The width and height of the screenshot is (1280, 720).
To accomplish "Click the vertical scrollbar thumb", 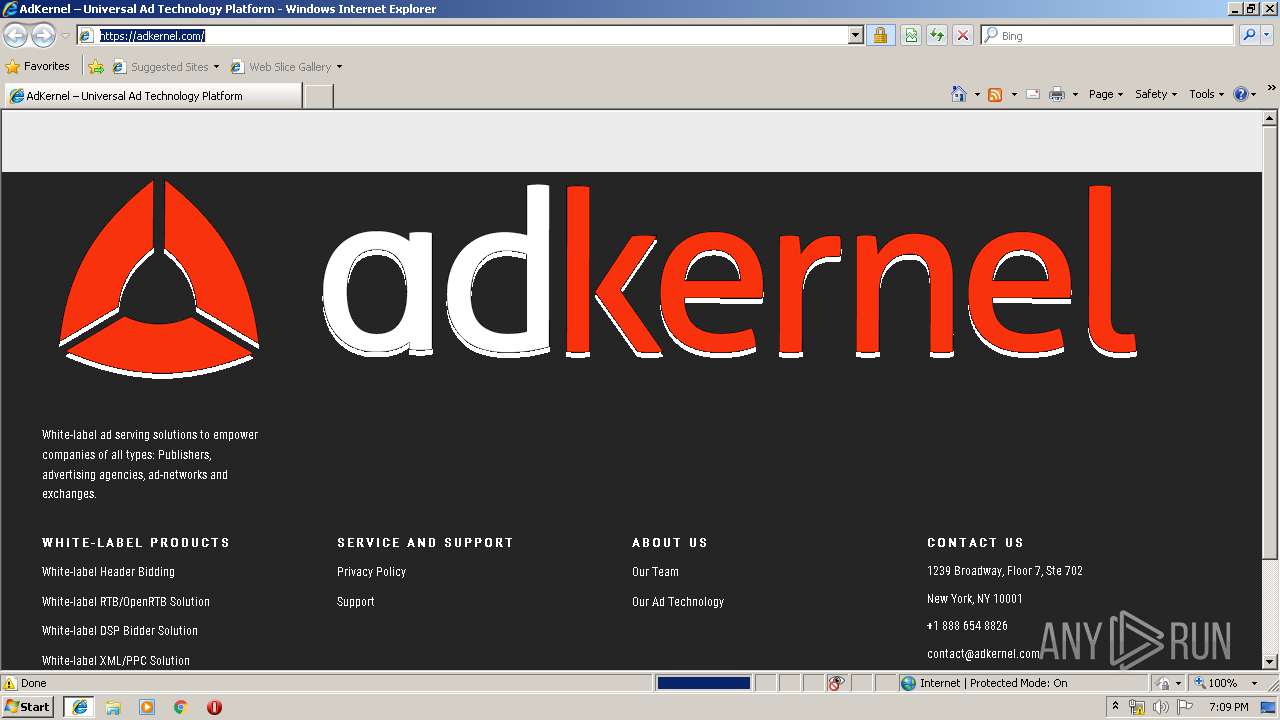I will pyautogui.click(x=1270, y=341).
